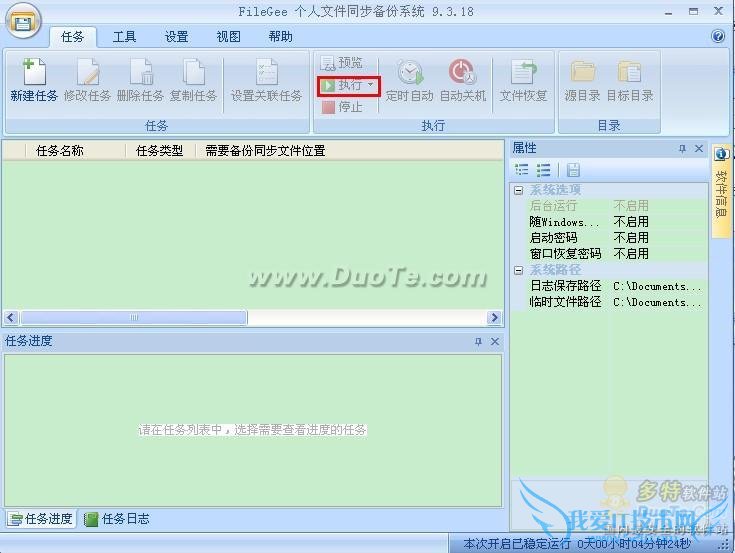Switch to the 工具 ribbon tab

(124, 37)
